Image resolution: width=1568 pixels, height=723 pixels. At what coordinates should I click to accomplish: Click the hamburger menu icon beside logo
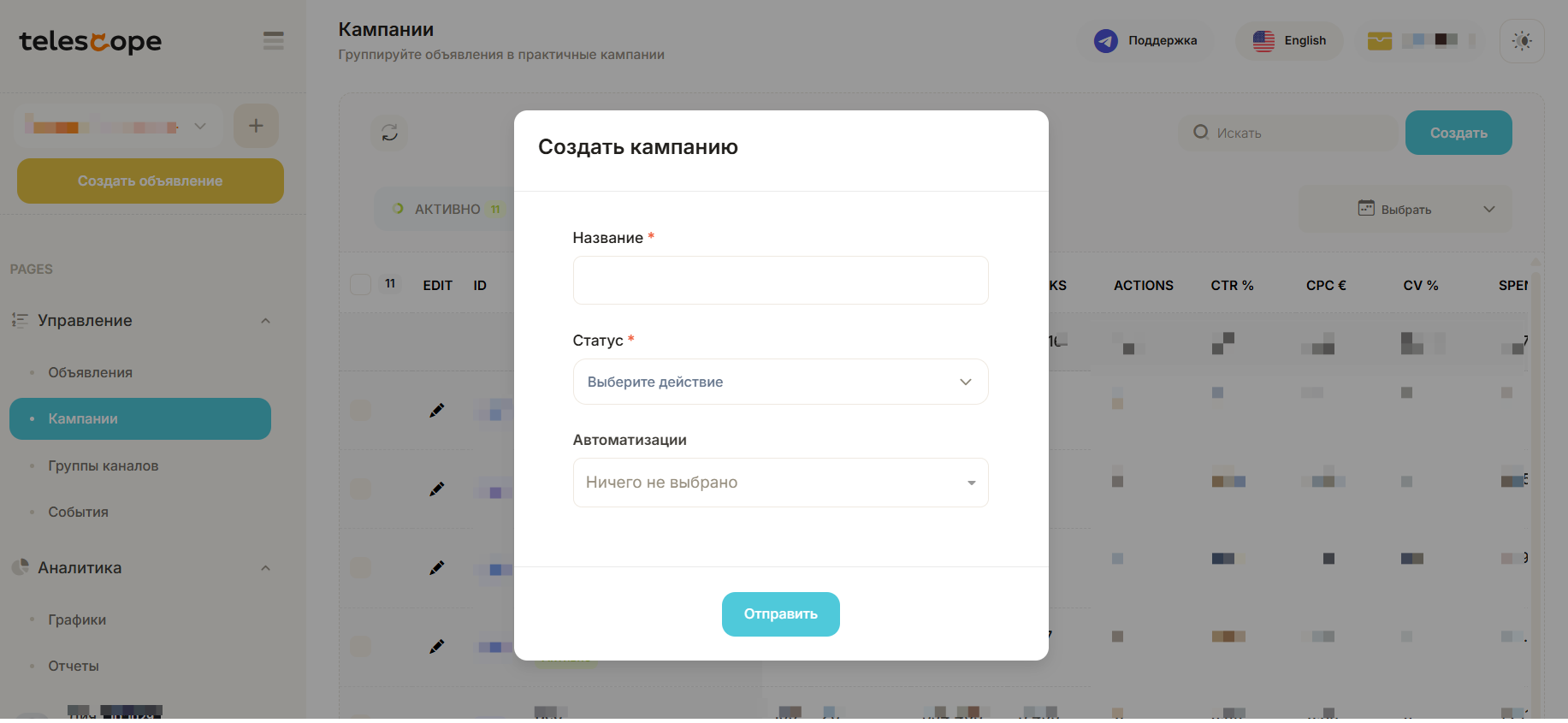click(x=273, y=41)
